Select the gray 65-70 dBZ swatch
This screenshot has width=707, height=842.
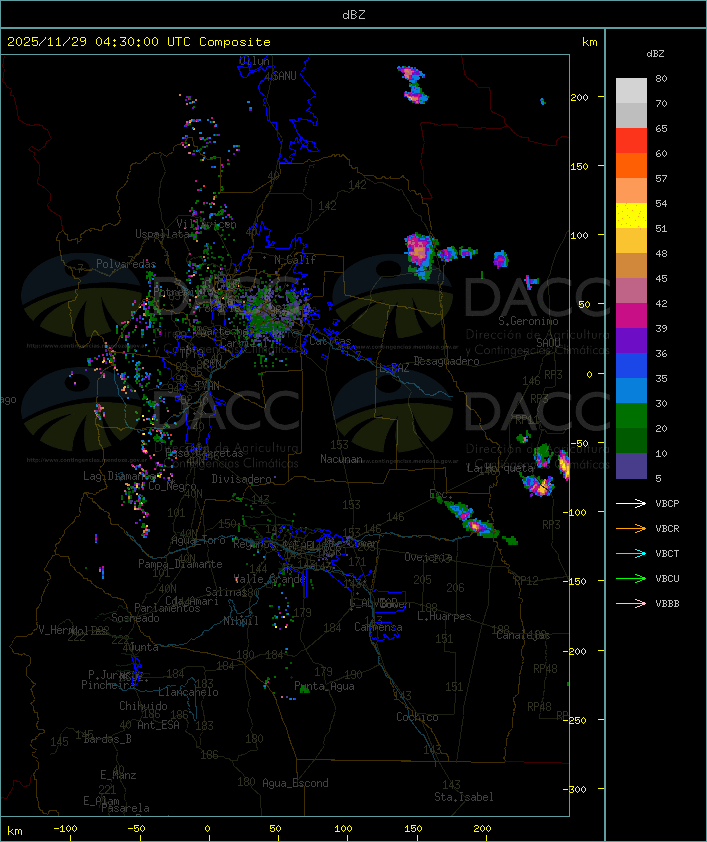click(631, 115)
